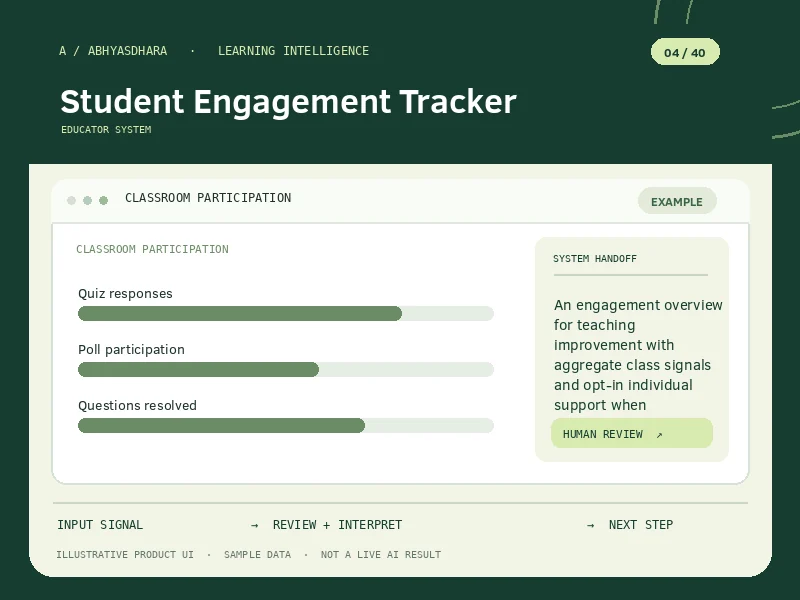This screenshot has height=600, width=800.
Task: Click the arrow icon in HUMAN REVIEW
Action: pyautogui.click(x=659, y=435)
